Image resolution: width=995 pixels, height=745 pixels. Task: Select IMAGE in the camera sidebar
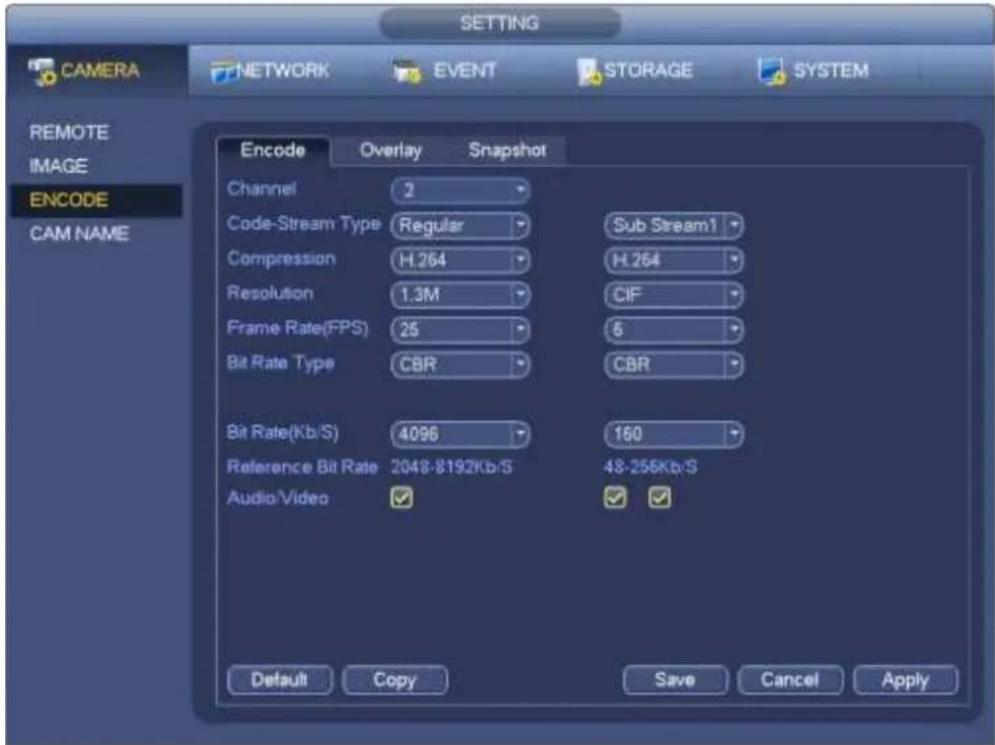click(58, 166)
